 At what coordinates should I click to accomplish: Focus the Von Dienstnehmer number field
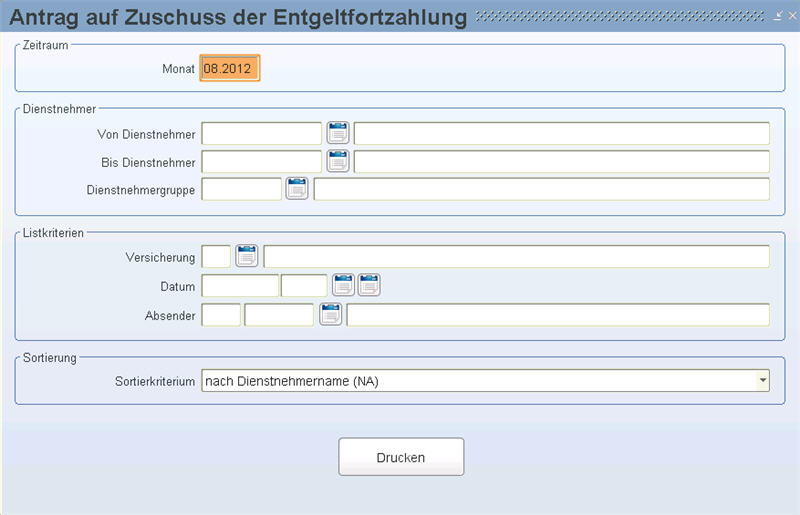(x=262, y=134)
